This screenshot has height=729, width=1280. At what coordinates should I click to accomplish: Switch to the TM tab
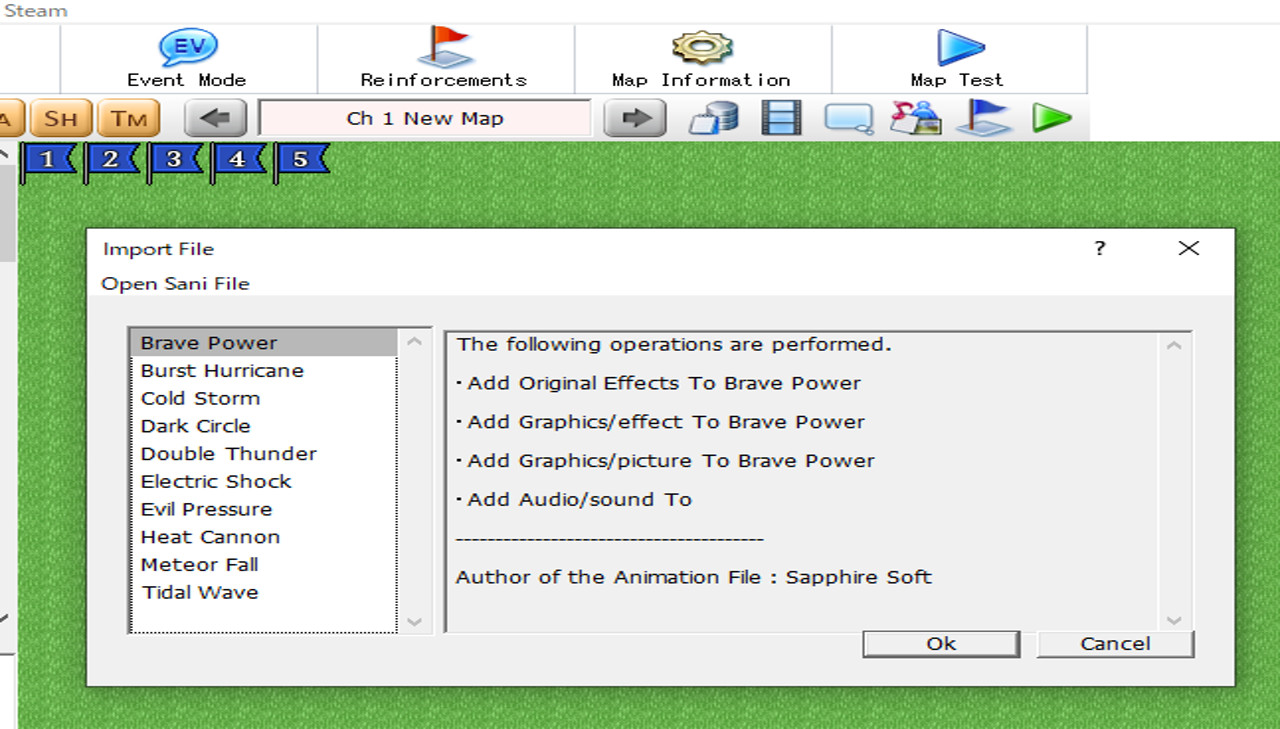129,118
